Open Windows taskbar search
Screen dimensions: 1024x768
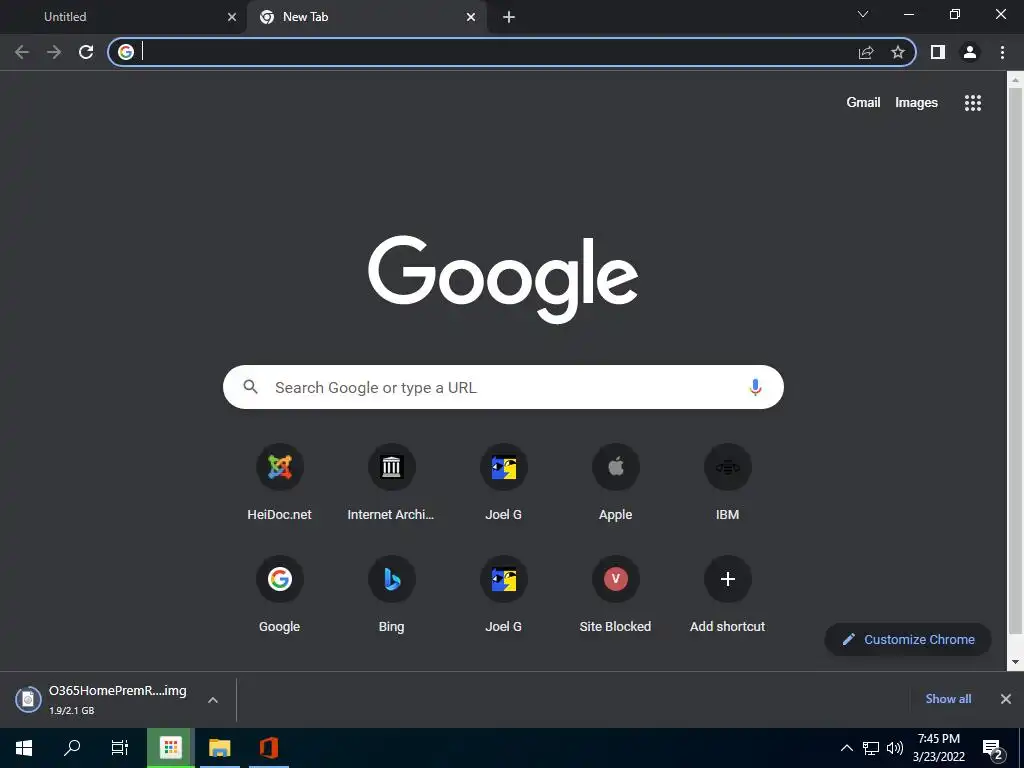tap(72, 748)
